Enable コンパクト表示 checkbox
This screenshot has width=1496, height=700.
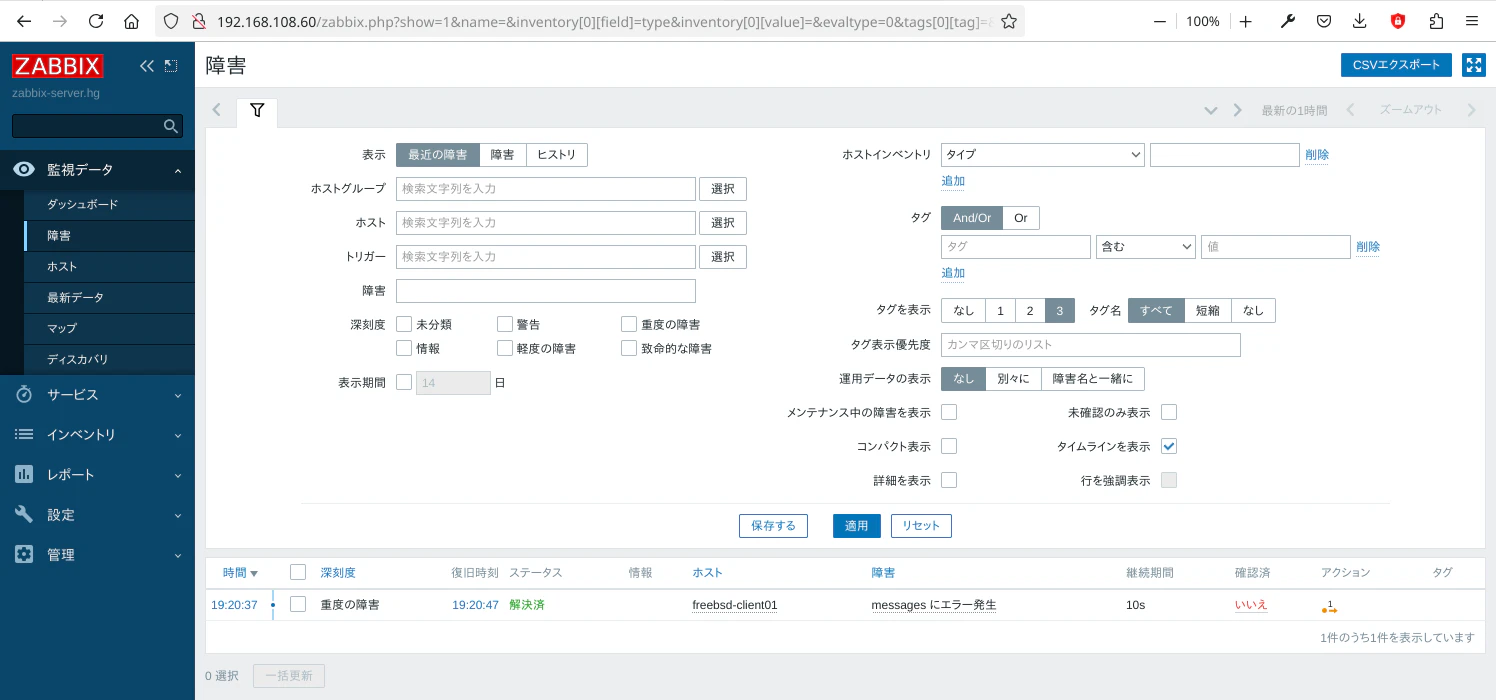(949, 446)
